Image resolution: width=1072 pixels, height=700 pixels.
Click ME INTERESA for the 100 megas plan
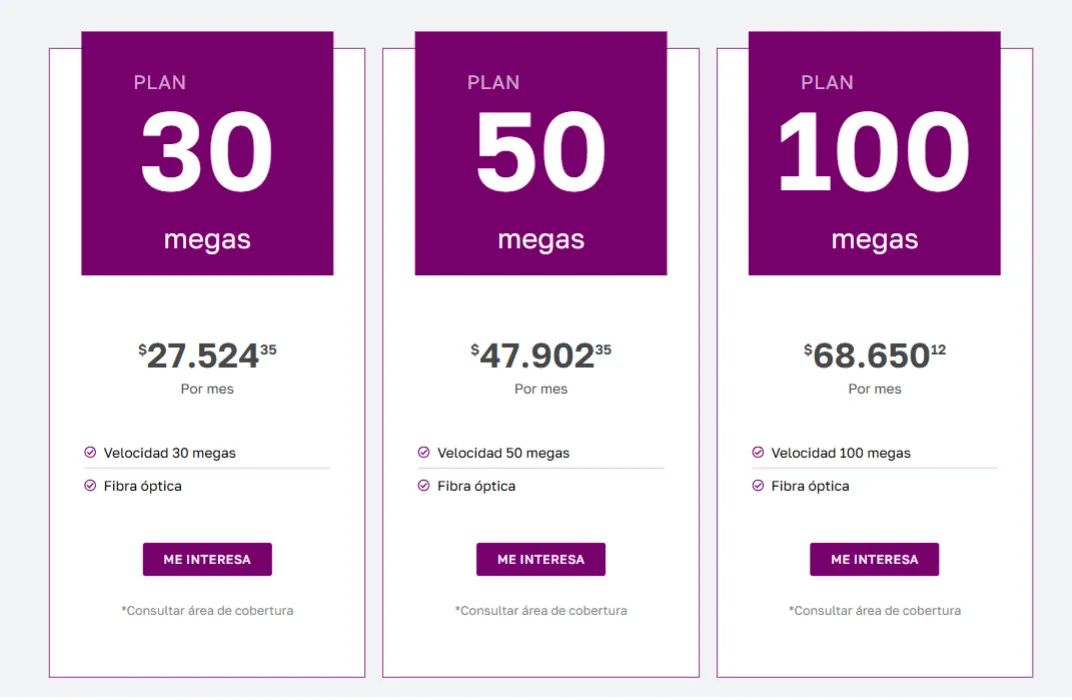tap(874, 559)
